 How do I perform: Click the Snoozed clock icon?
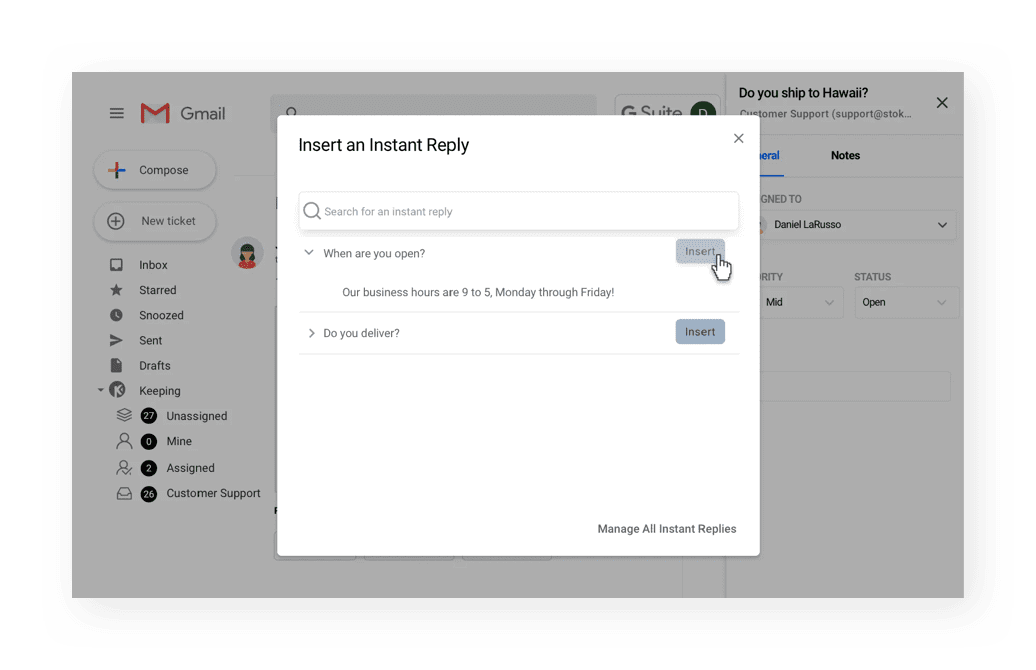116,315
